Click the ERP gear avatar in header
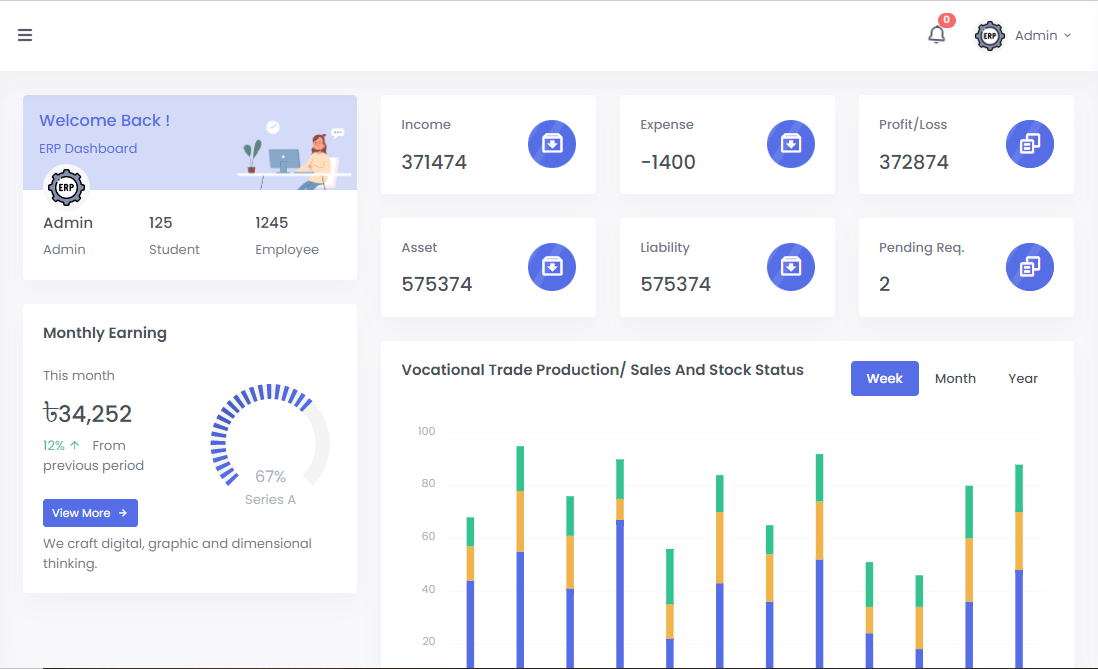The image size is (1098, 669). (989, 36)
